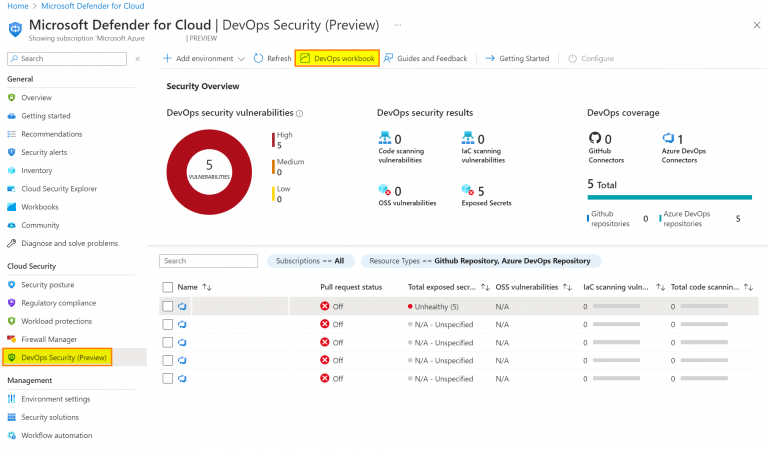Close the DevOps Security blade with X

(x=757, y=25)
